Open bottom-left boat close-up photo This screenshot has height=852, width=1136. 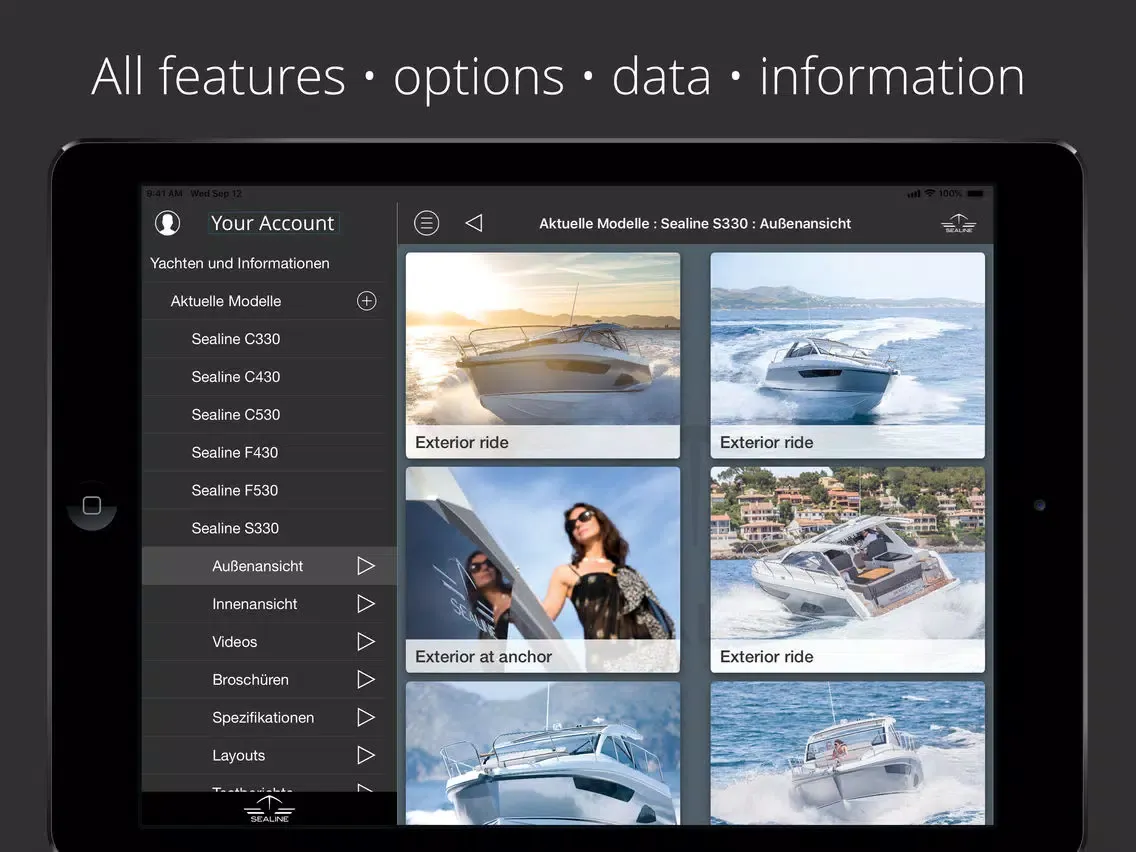[x=543, y=753]
